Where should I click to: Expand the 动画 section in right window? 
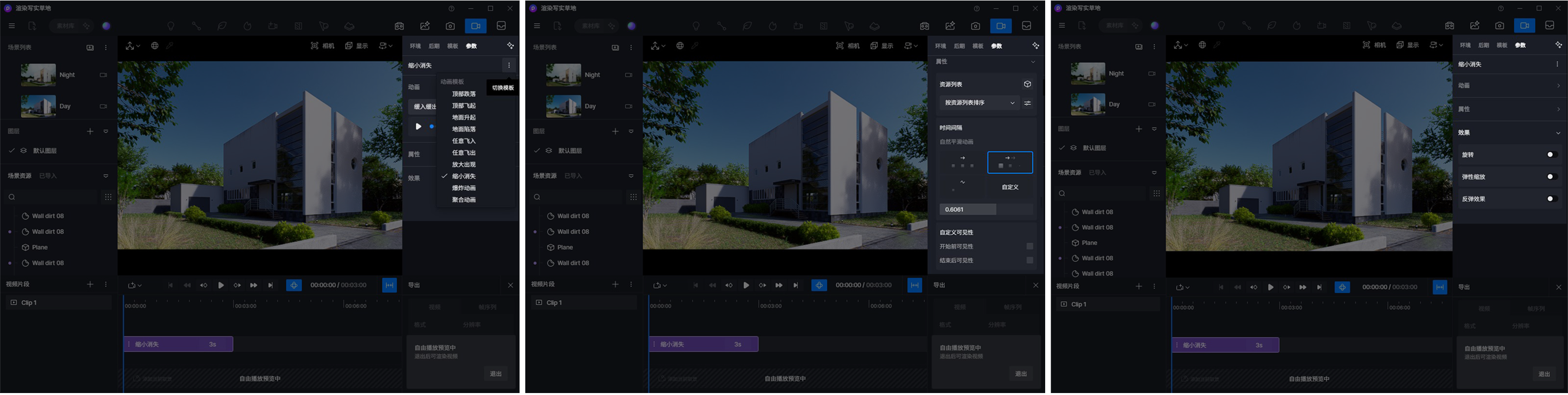point(1558,86)
